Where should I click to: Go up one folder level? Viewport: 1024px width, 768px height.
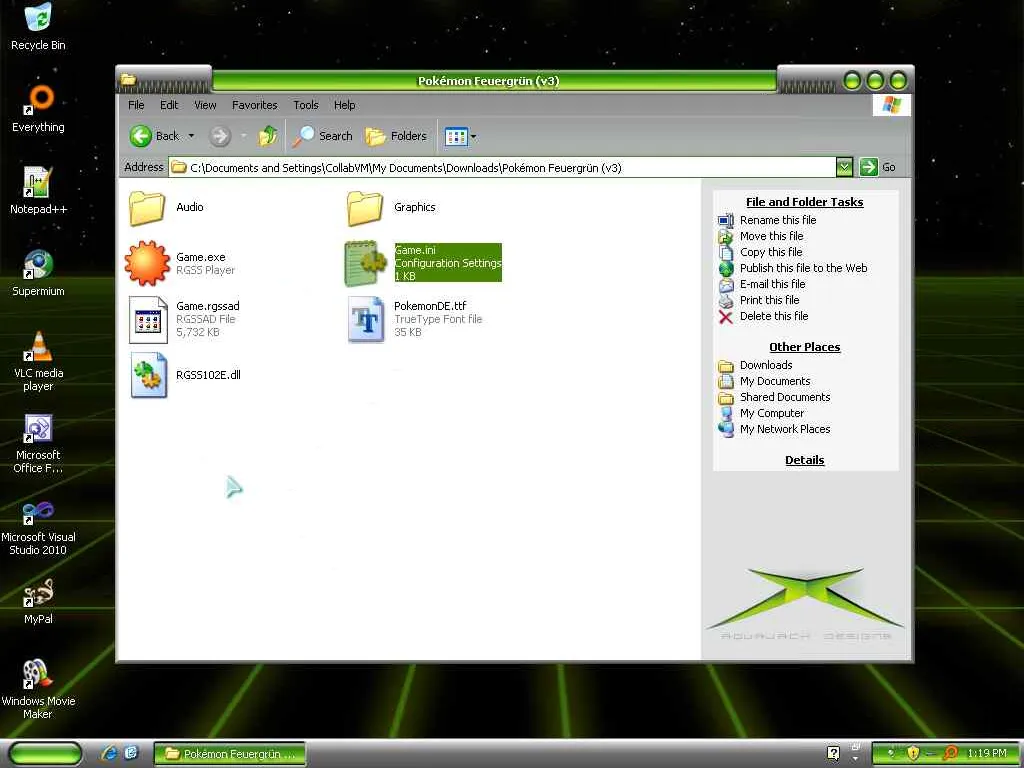tap(267, 136)
